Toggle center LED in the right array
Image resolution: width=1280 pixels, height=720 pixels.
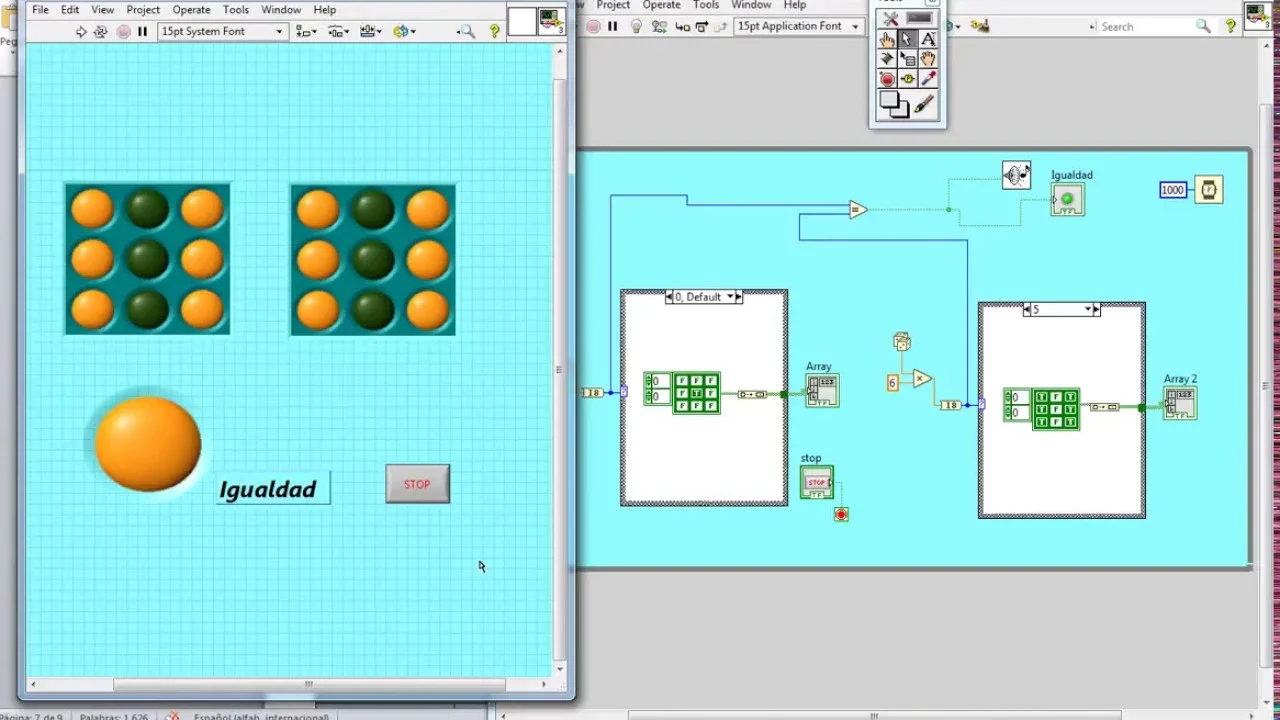click(373, 260)
